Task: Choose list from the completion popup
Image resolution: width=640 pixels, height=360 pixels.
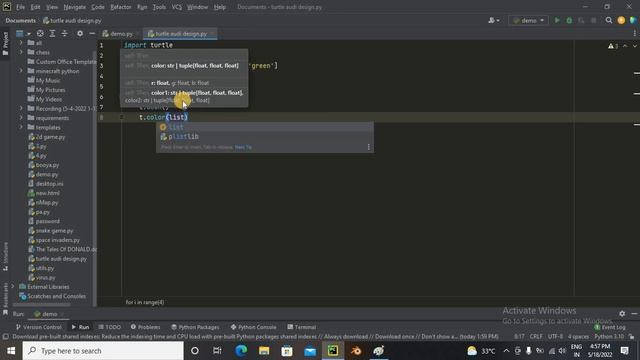Action: pyautogui.click(x=264, y=127)
